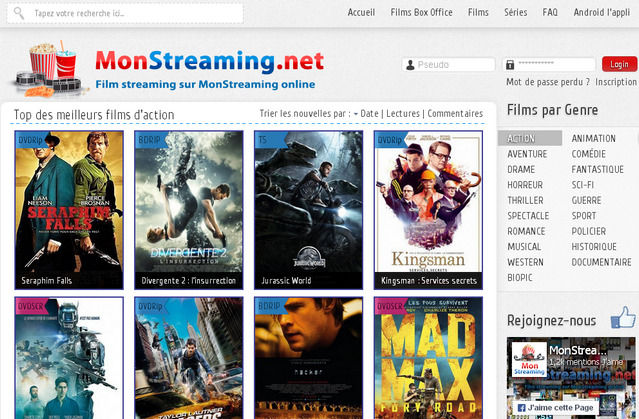The height and width of the screenshot is (419, 639).
Task: Open Divergente 2 : l'insurrection poster
Action: point(189,210)
